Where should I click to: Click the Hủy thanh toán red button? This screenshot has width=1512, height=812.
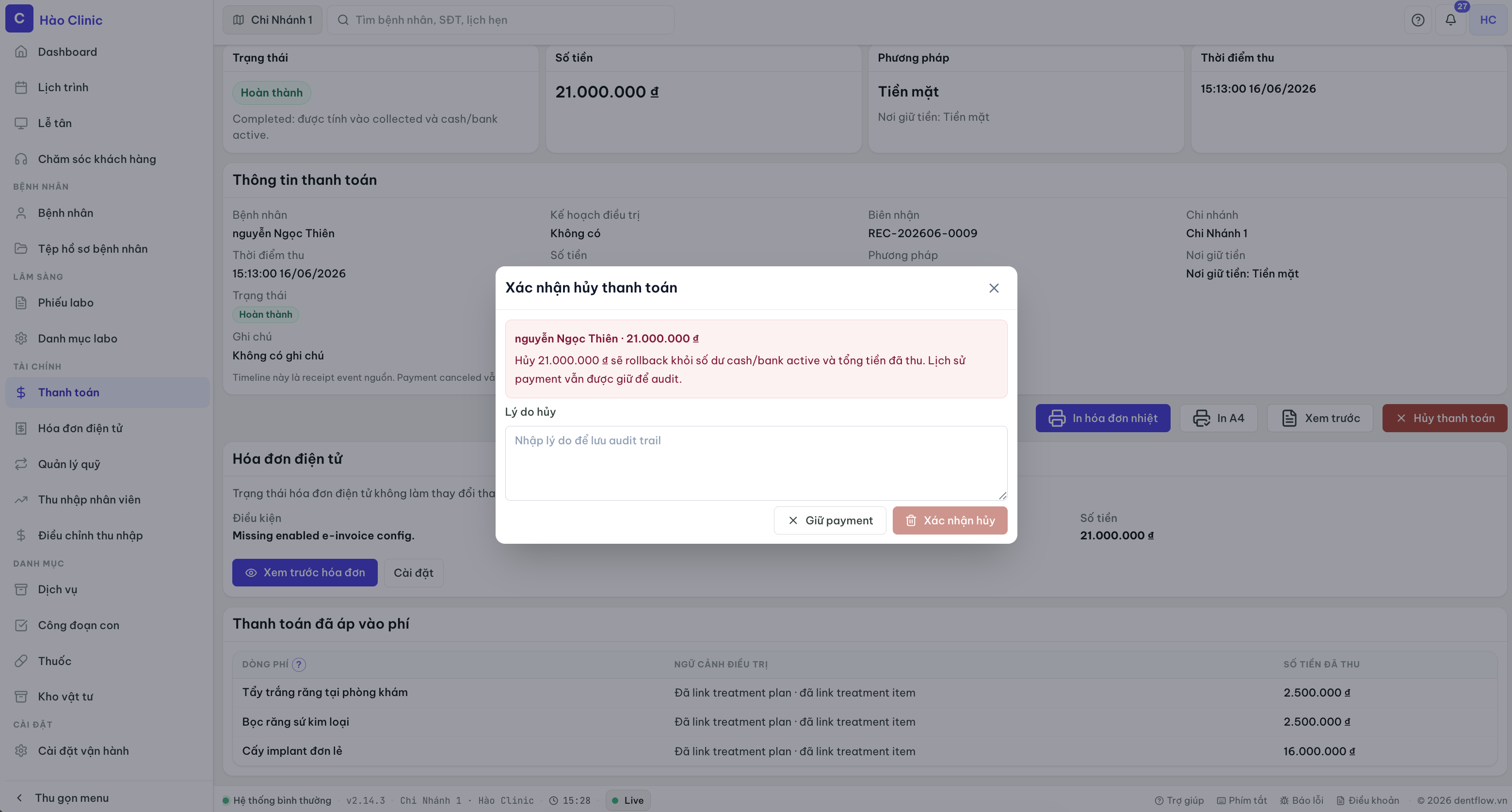[x=1445, y=418]
